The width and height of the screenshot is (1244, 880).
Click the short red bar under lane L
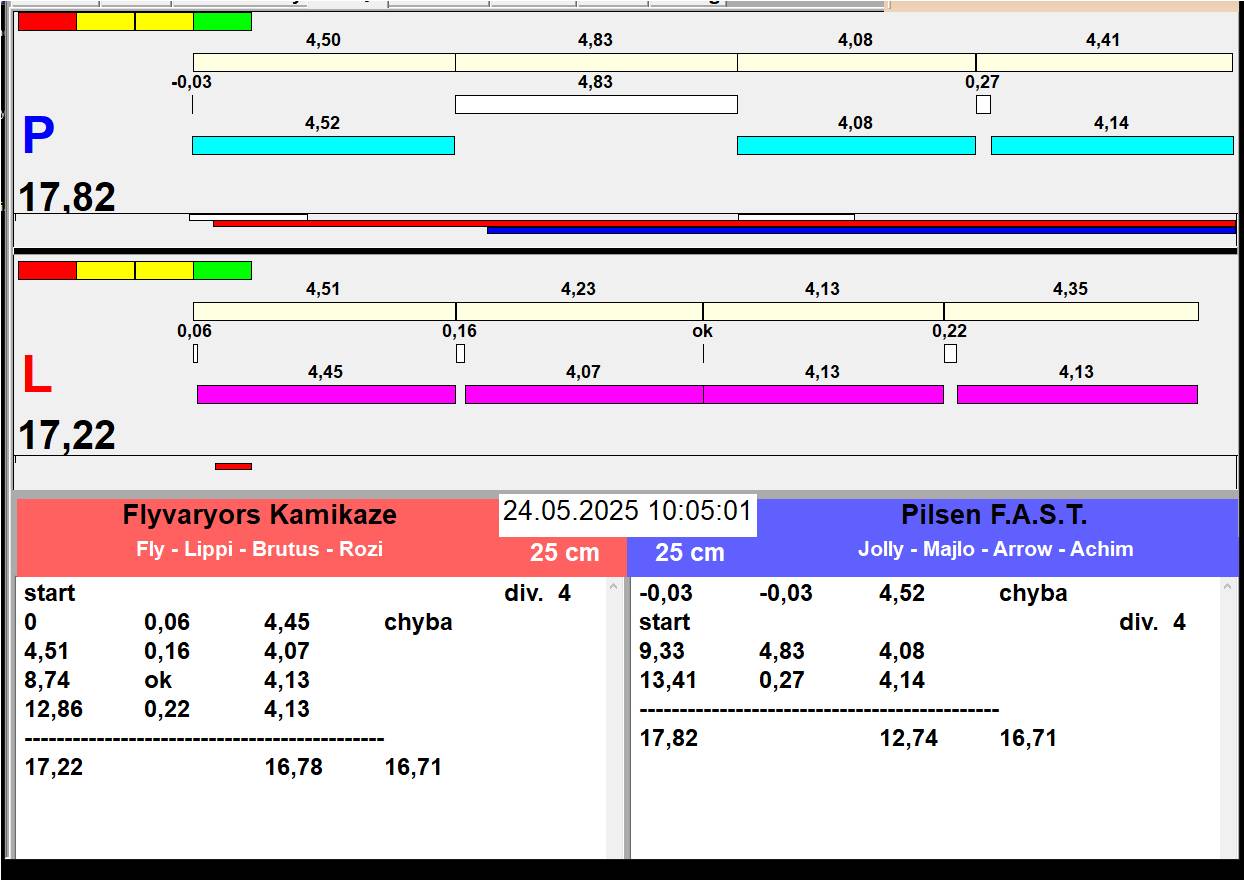click(233, 466)
